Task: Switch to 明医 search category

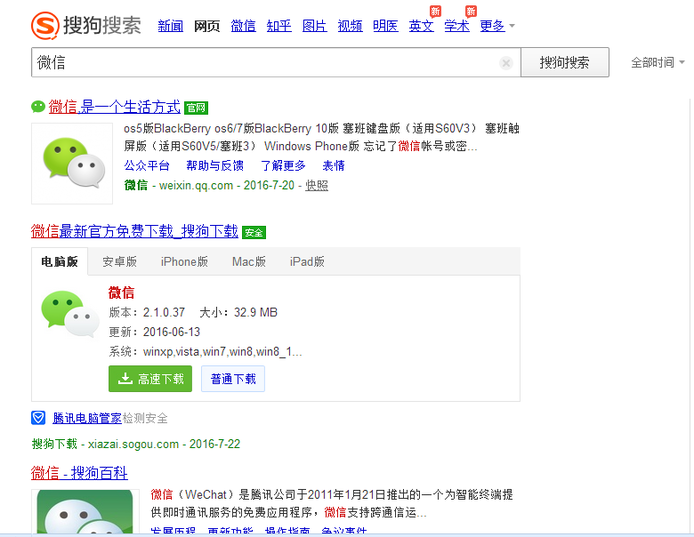Action: click(x=386, y=26)
